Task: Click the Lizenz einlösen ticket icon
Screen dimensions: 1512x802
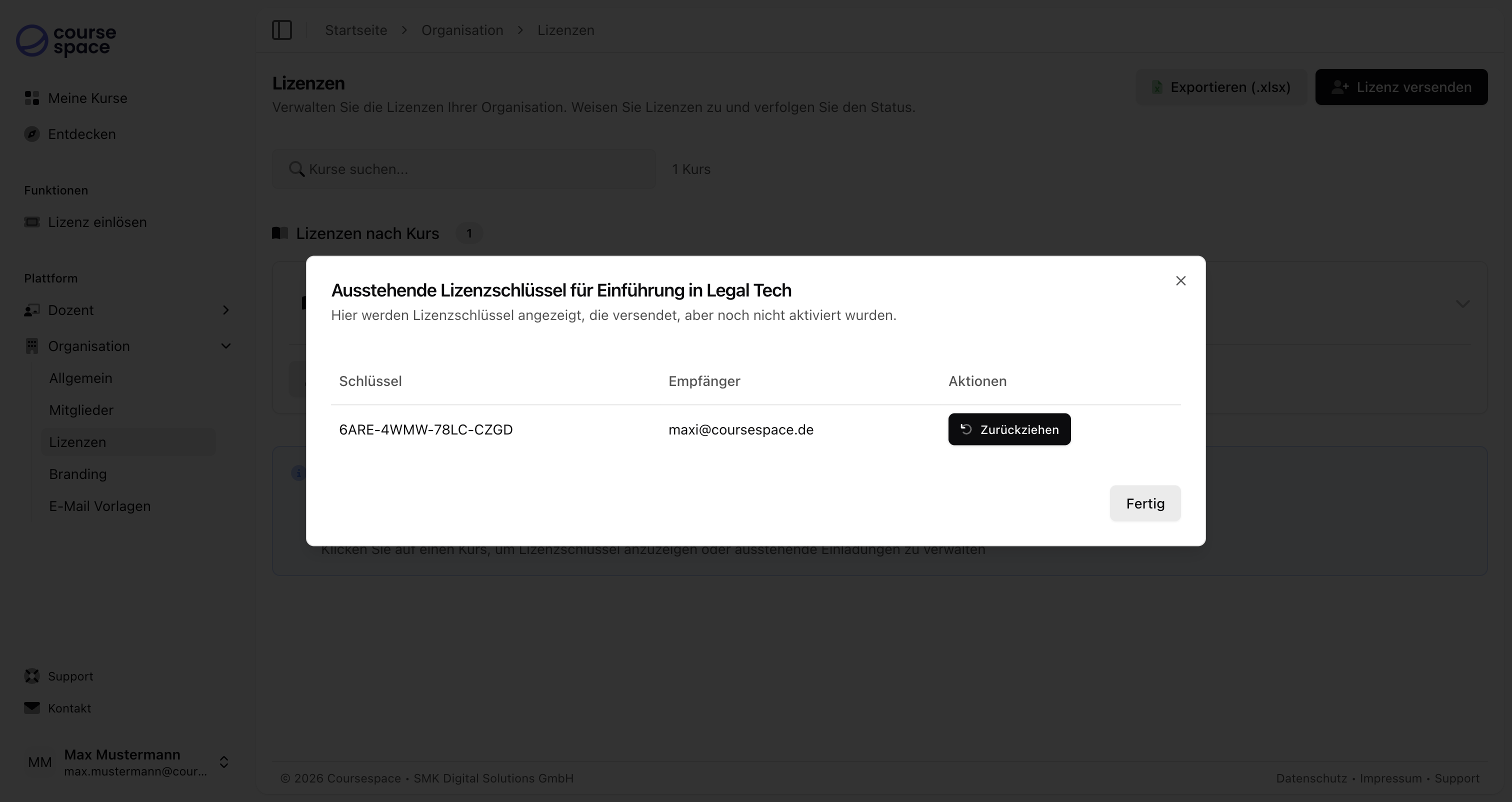Action: click(x=31, y=222)
